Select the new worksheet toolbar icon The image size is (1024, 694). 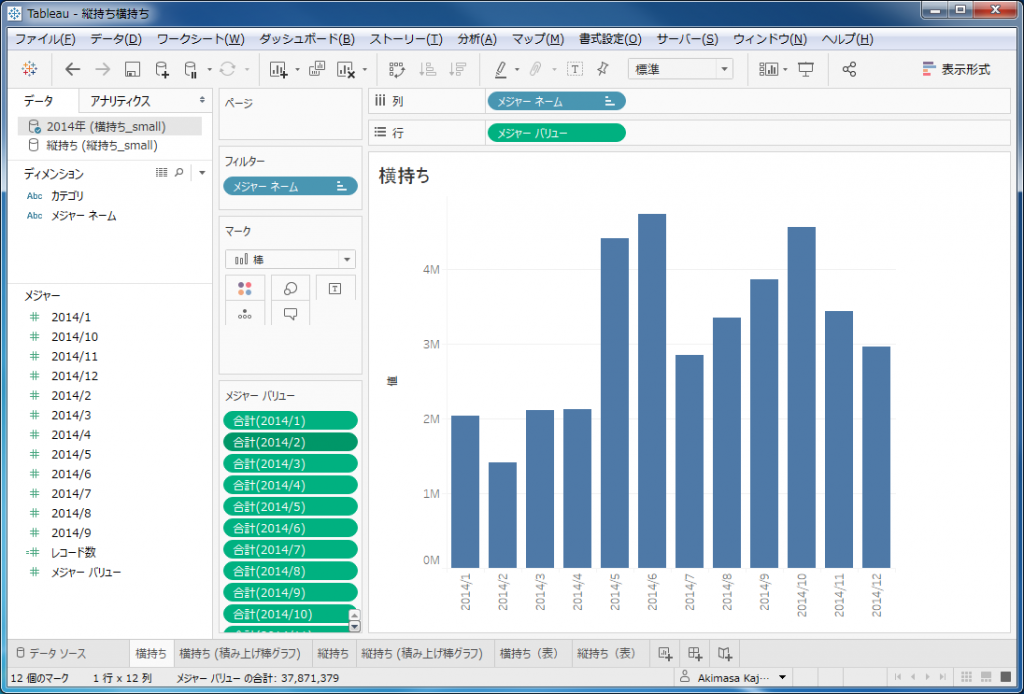(x=277, y=69)
